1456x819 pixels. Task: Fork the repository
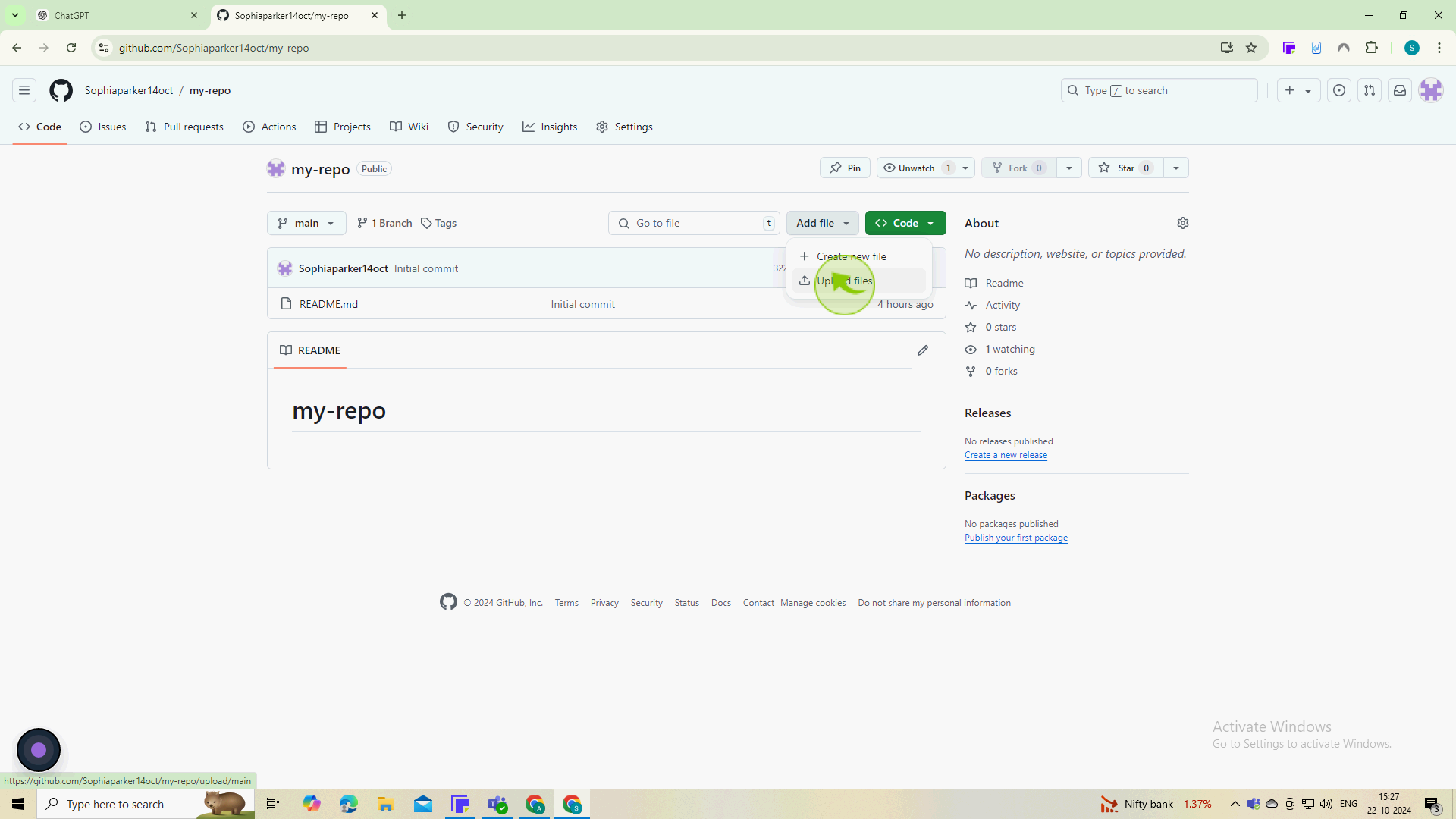[x=1019, y=168]
